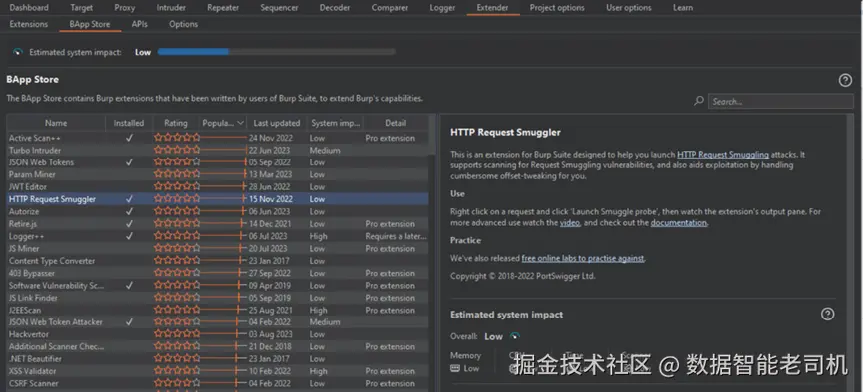Open the Learn tab
The image size is (863, 392).
click(x=682, y=8)
